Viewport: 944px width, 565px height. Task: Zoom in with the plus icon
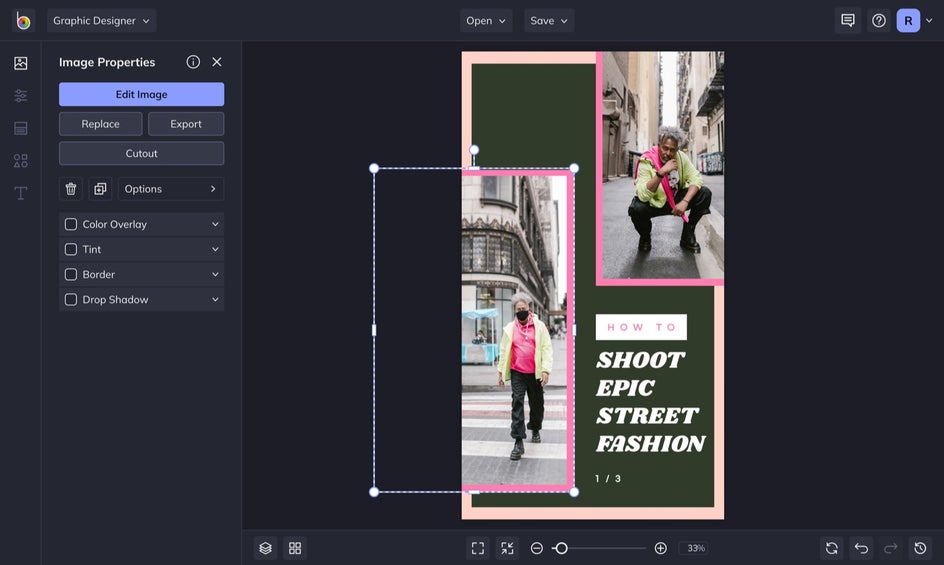point(660,548)
